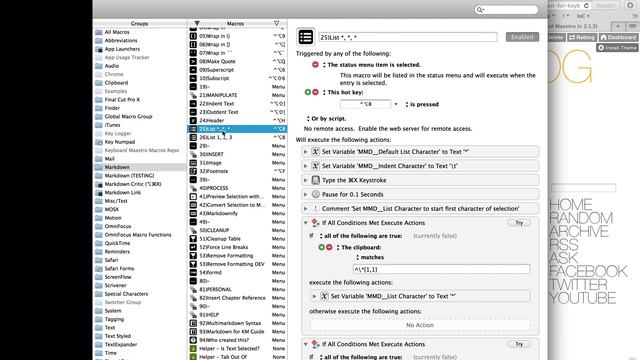Add a new trigger below hot key

click(308, 92)
